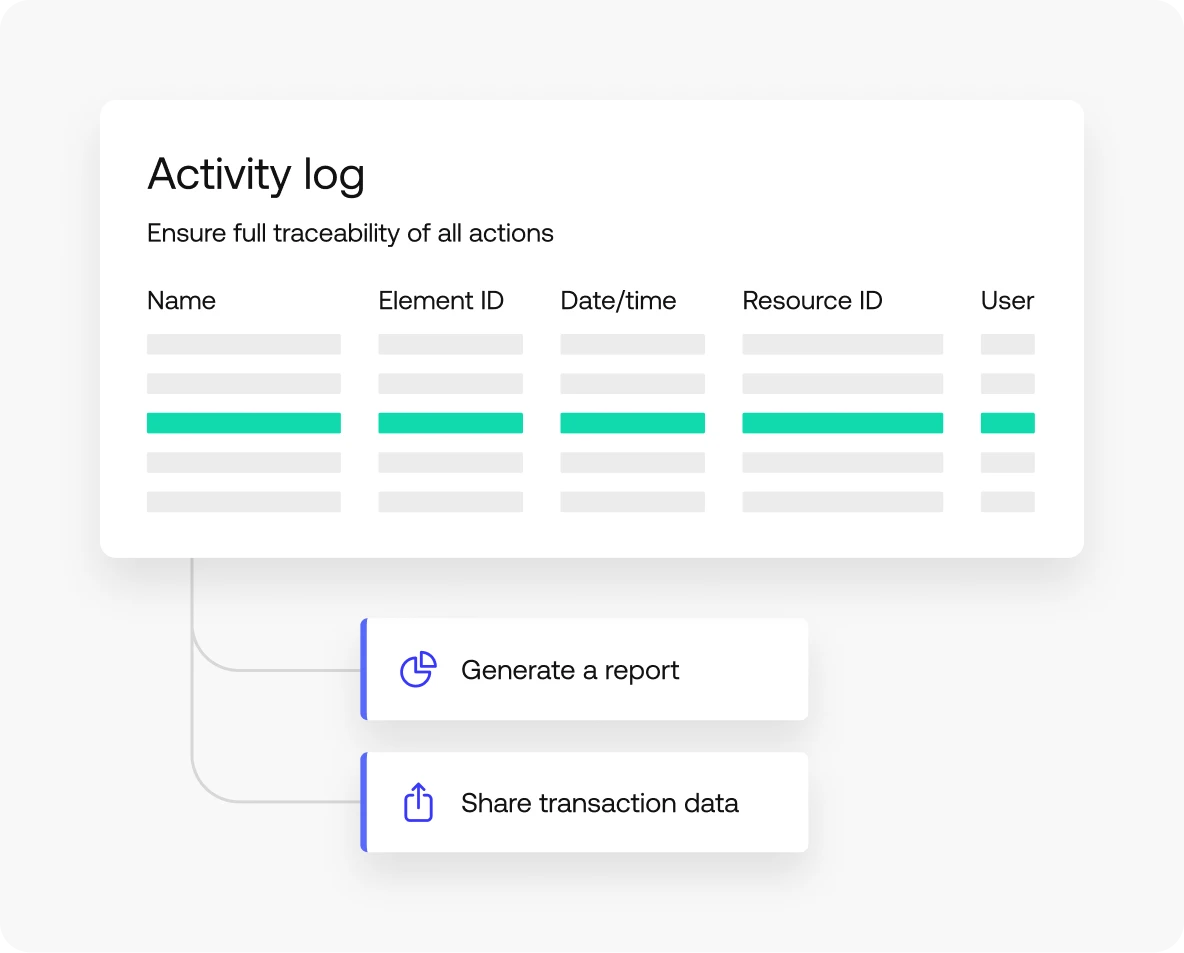Select the second row's Date/time cell
Screen dimensions: 1184x953
[632, 384]
